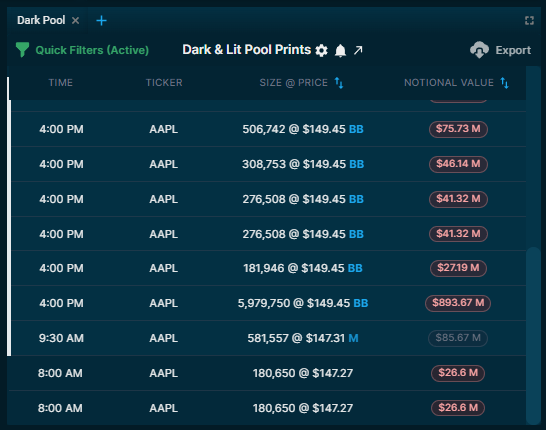546x430 pixels.
Task: Click the Export cloud download icon
Action: click(479, 50)
